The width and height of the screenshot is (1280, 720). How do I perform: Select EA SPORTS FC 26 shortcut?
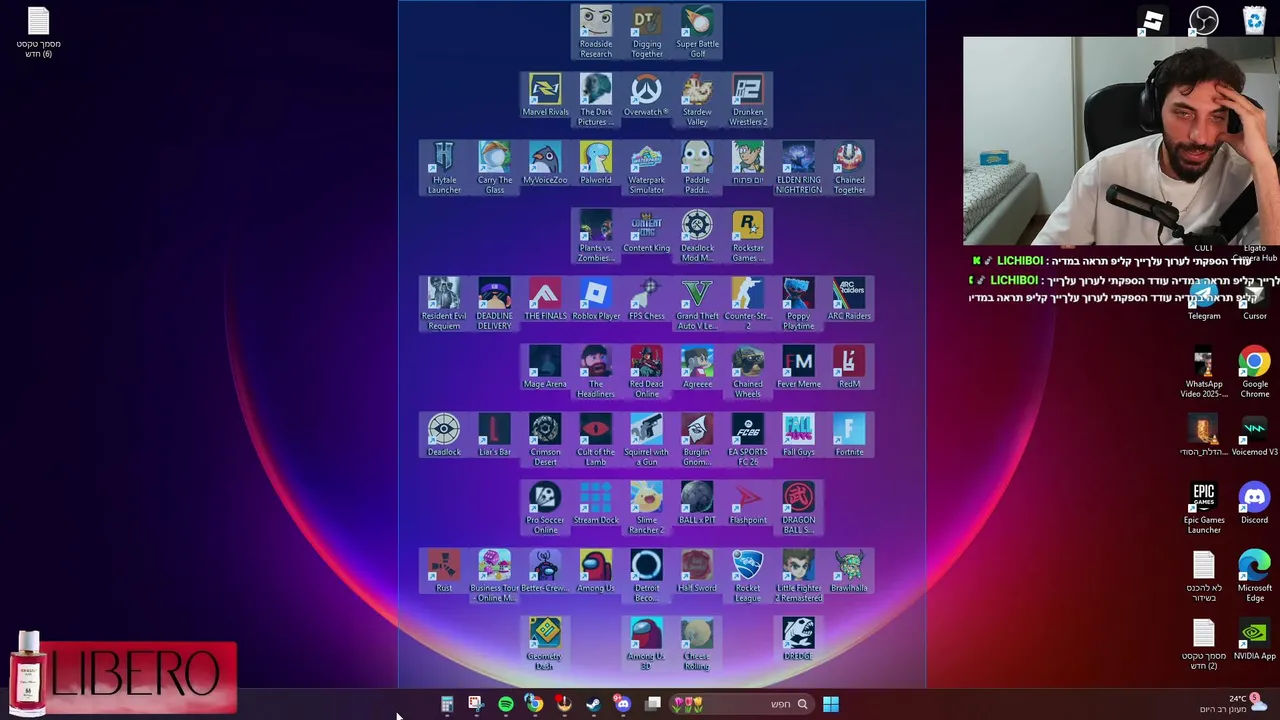pos(748,440)
